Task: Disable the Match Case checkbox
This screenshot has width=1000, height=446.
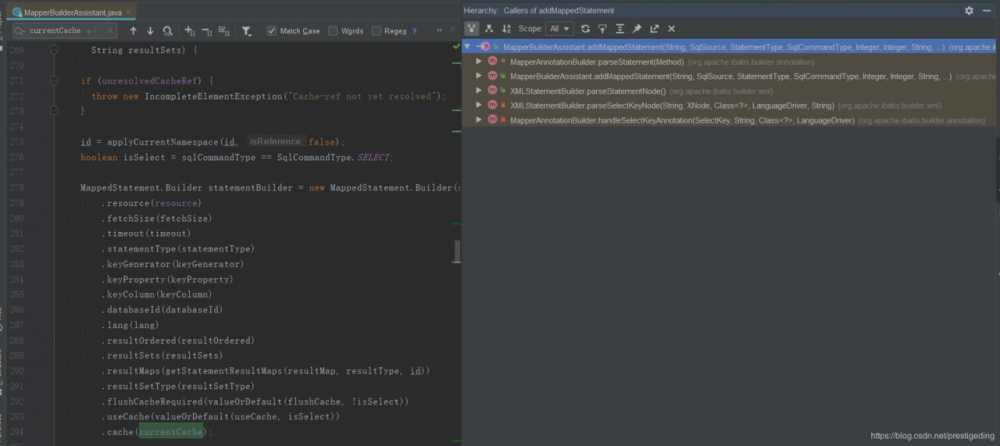Action: [272, 31]
